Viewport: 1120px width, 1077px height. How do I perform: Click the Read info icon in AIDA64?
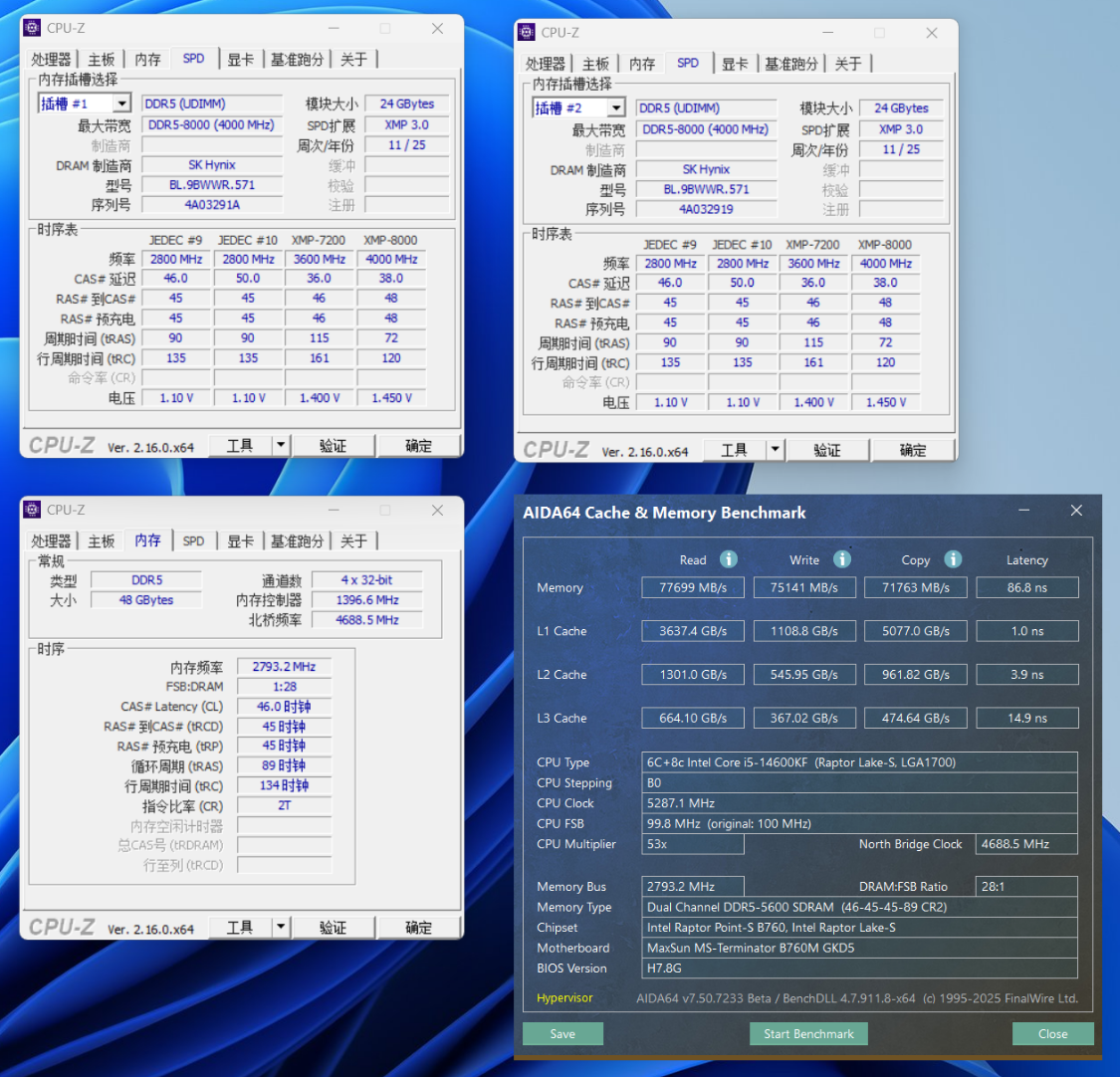tap(728, 559)
